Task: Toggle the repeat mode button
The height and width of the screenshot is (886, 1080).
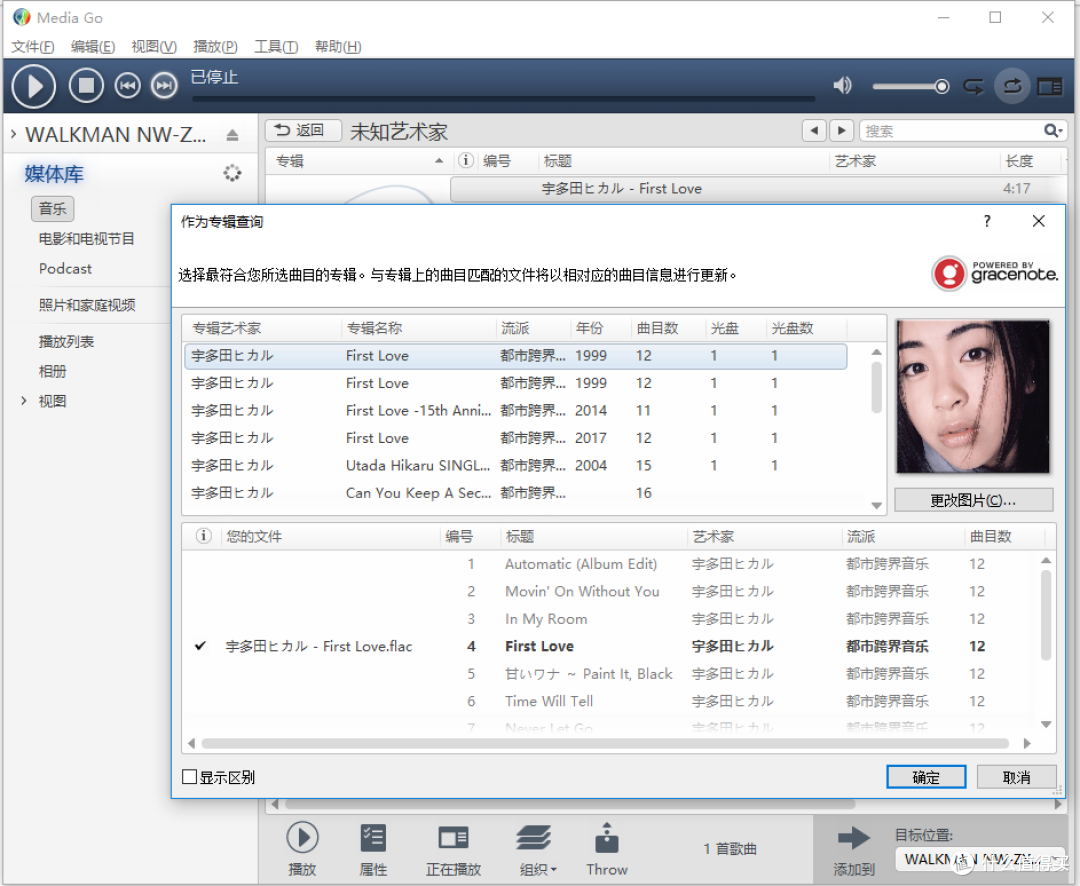Action: [x=1012, y=86]
